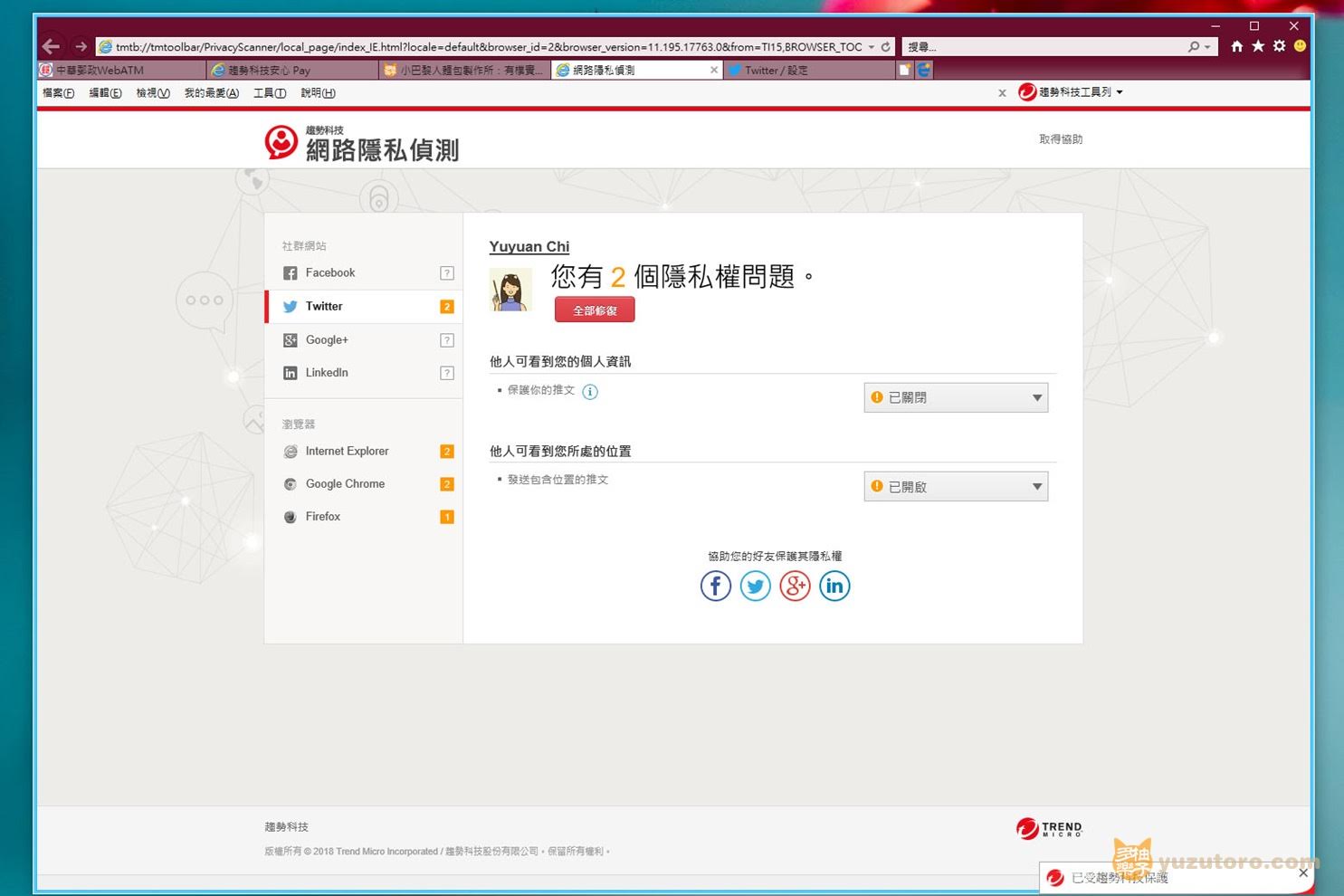Click the Microsoft Edge icon beside the tabs
1344x896 pixels.
coord(924,70)
